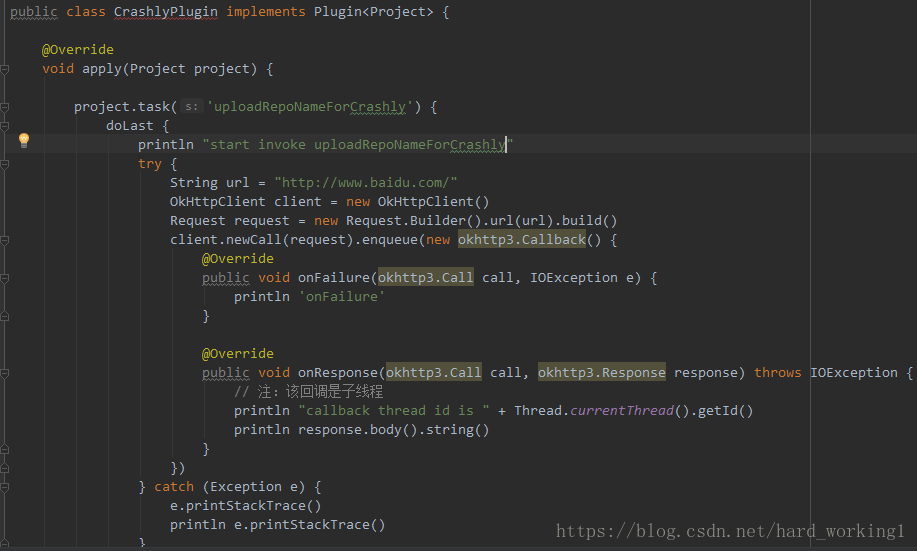Click 'response.body().string()' expression
The image size is (917, 551).
click(x=394, y=430)
